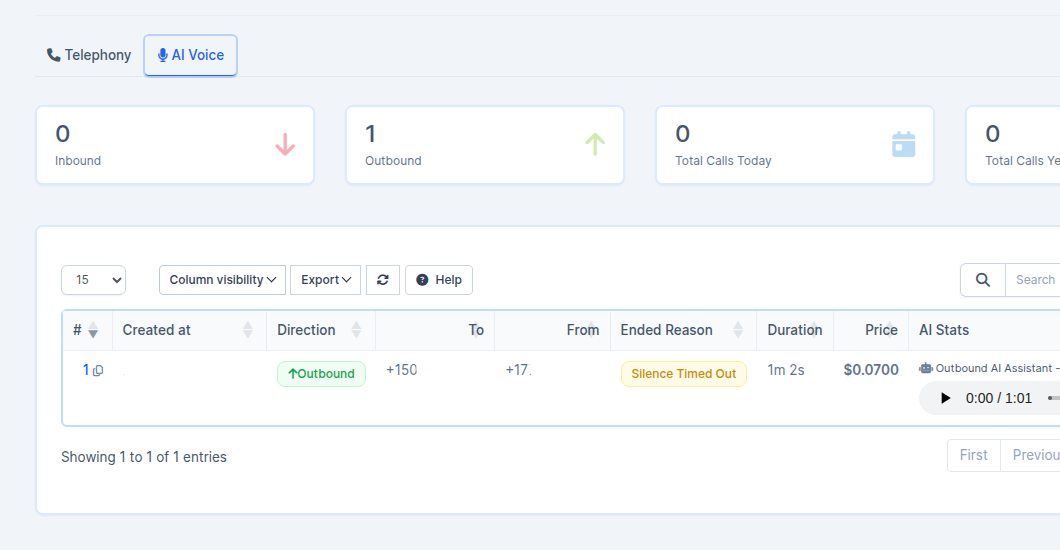Open call record number 1 link
The image size is (1060, 550).
86,370
